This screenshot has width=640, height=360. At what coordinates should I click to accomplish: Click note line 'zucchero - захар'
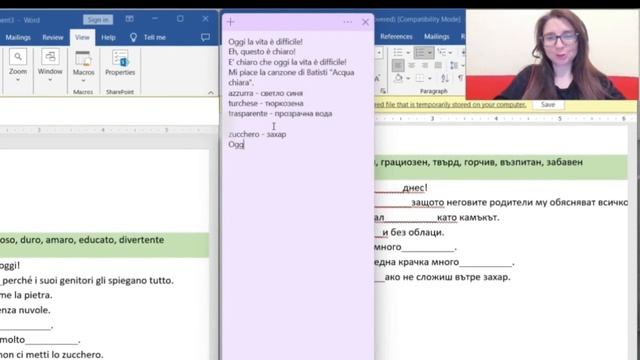pos(257,134)
